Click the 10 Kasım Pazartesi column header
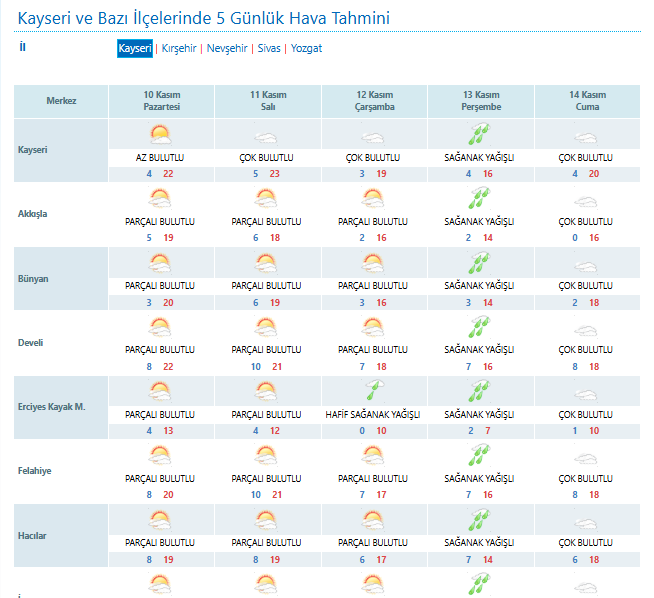The image size is (654, 598). [x=161, y=101]
